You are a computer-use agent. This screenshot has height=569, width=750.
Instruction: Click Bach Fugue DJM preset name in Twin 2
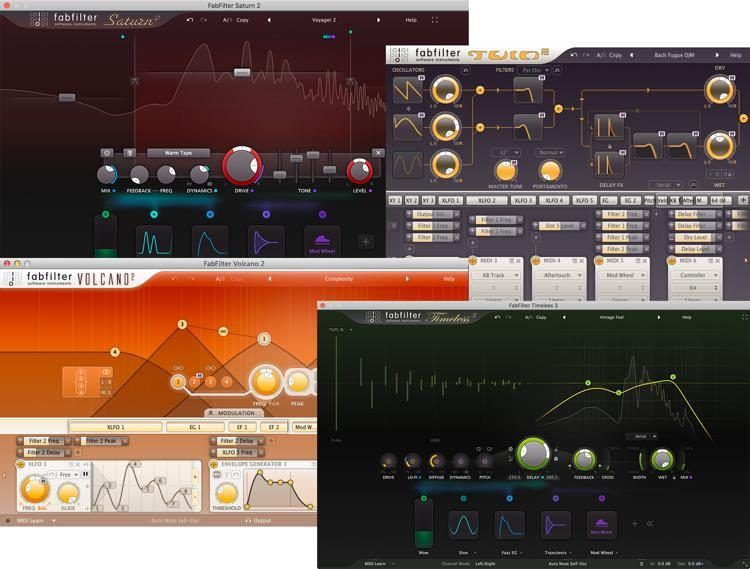point(674,55)
